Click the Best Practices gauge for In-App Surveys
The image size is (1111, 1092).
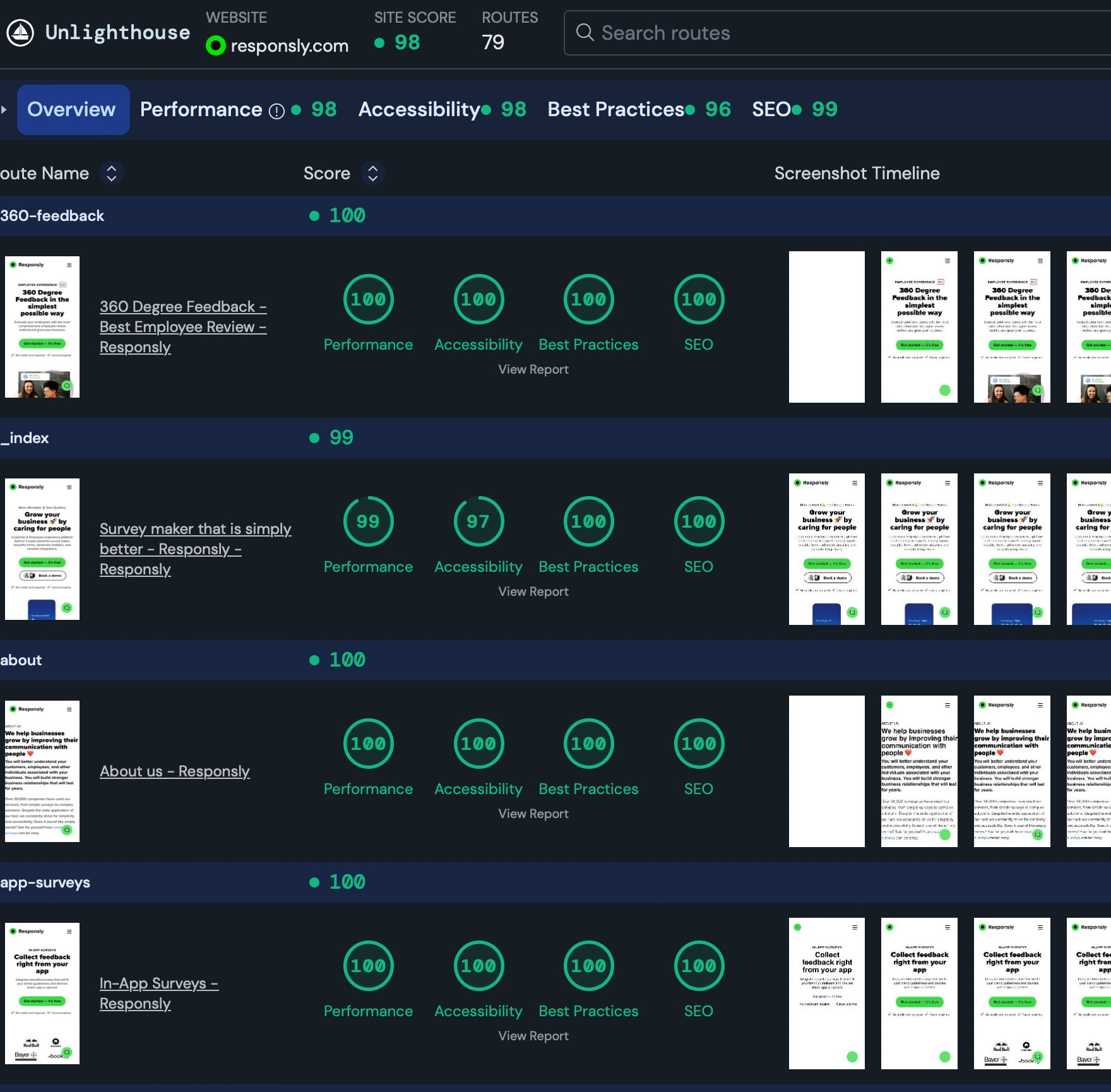[x=588, y=966]
